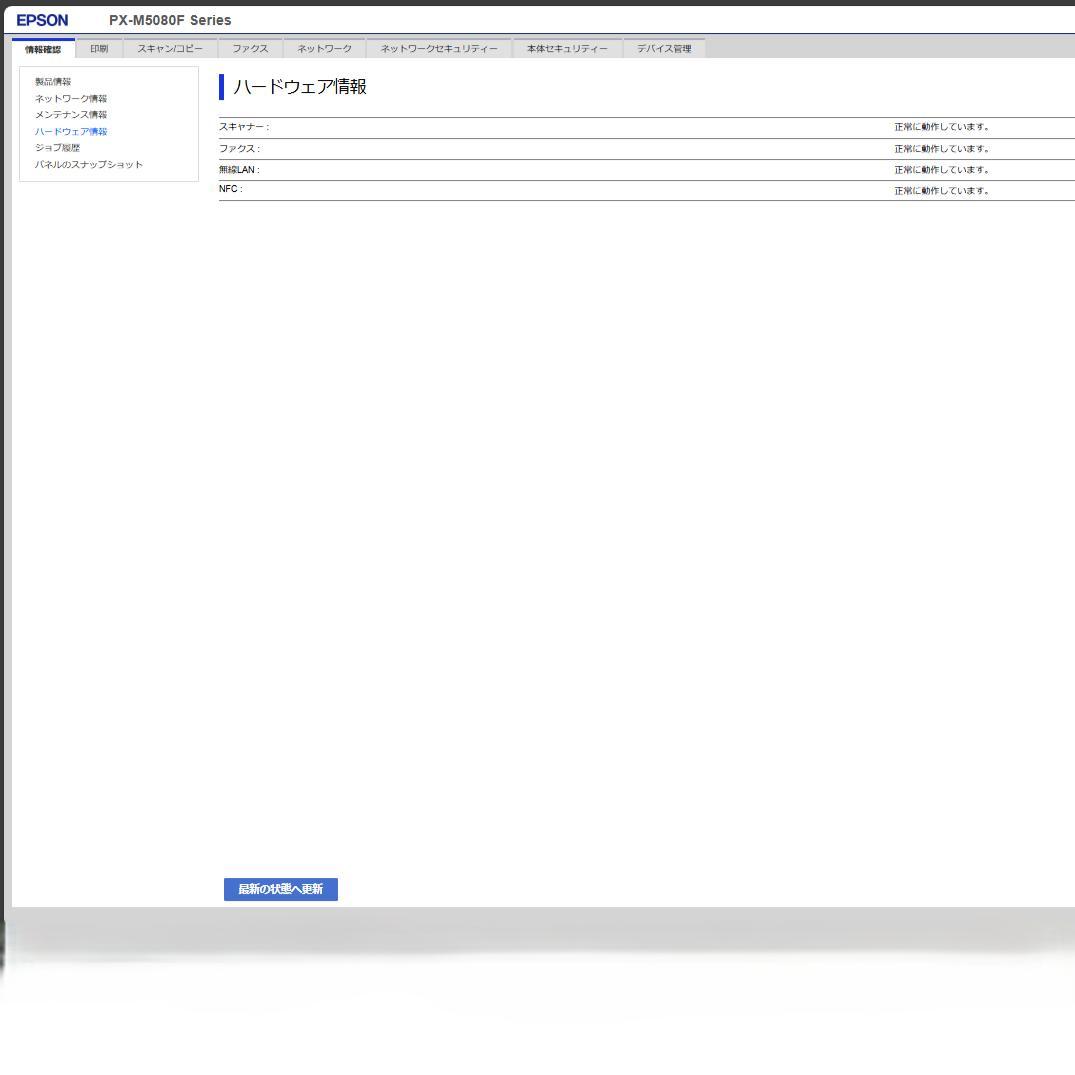View ジョブ履歴 from the sidebar

(x=57, y=148)
